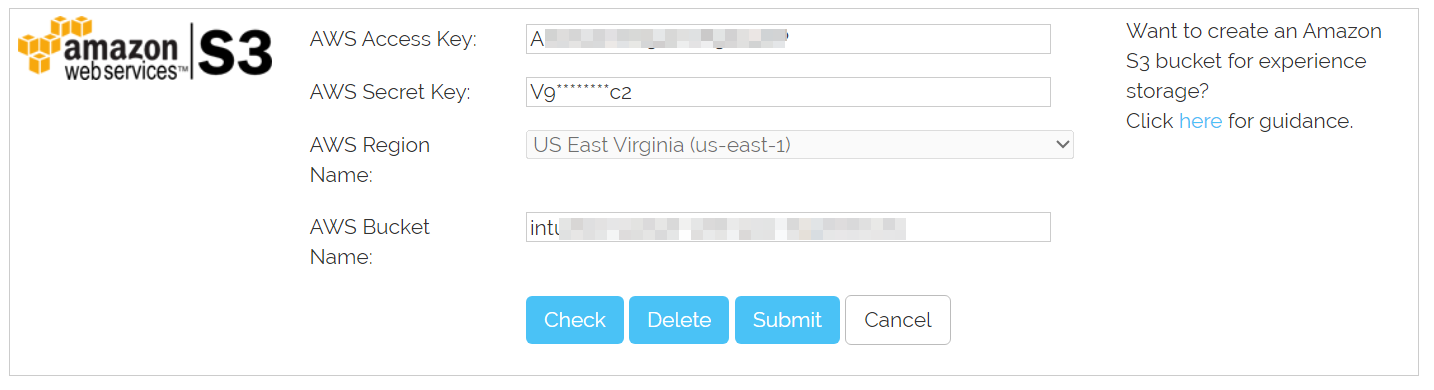Select the masked V9********c2 secret value
Viewport: 1434px width, 390px height.
582,93
